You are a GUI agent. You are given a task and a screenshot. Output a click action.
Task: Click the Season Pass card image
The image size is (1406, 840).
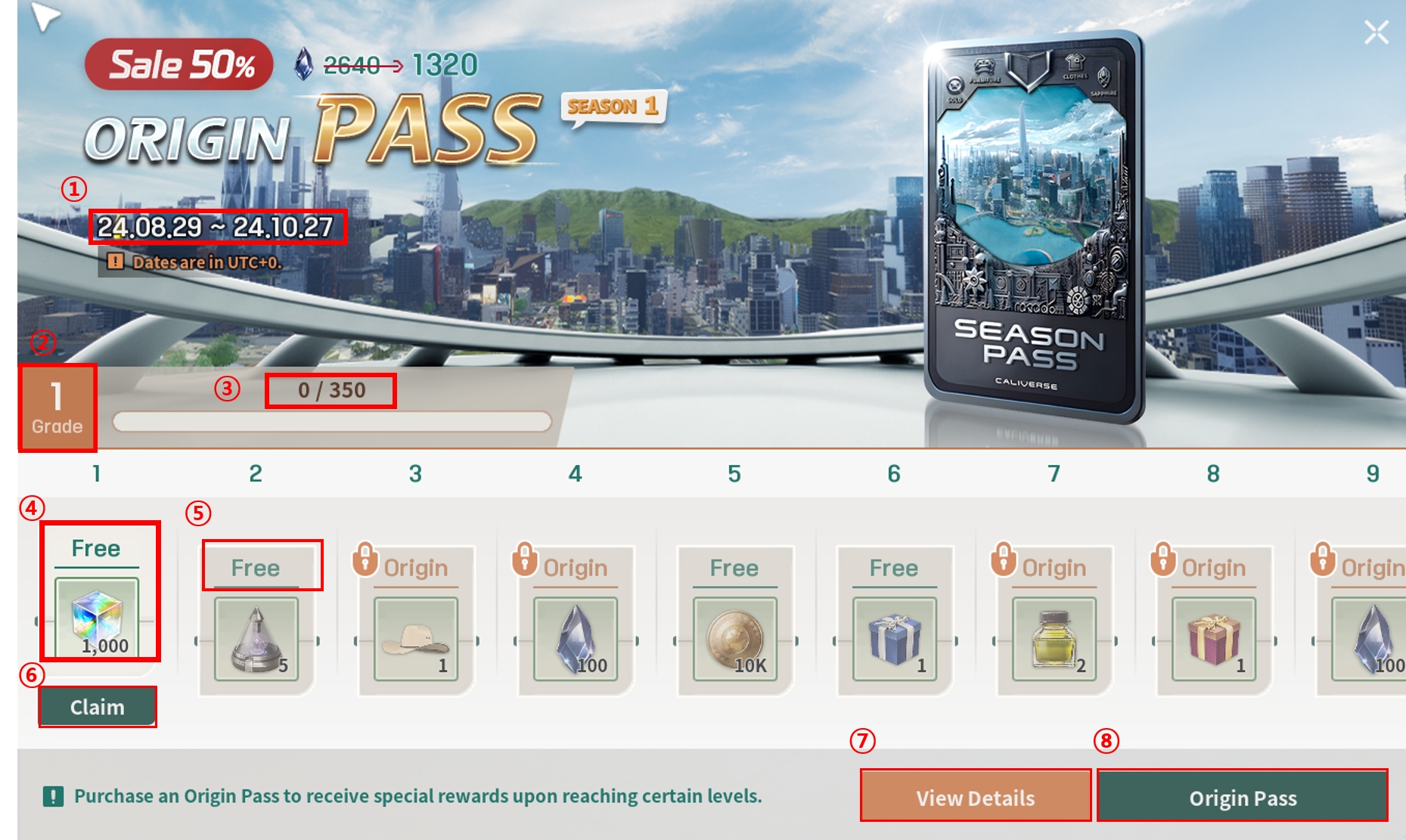pos(1034,227)
